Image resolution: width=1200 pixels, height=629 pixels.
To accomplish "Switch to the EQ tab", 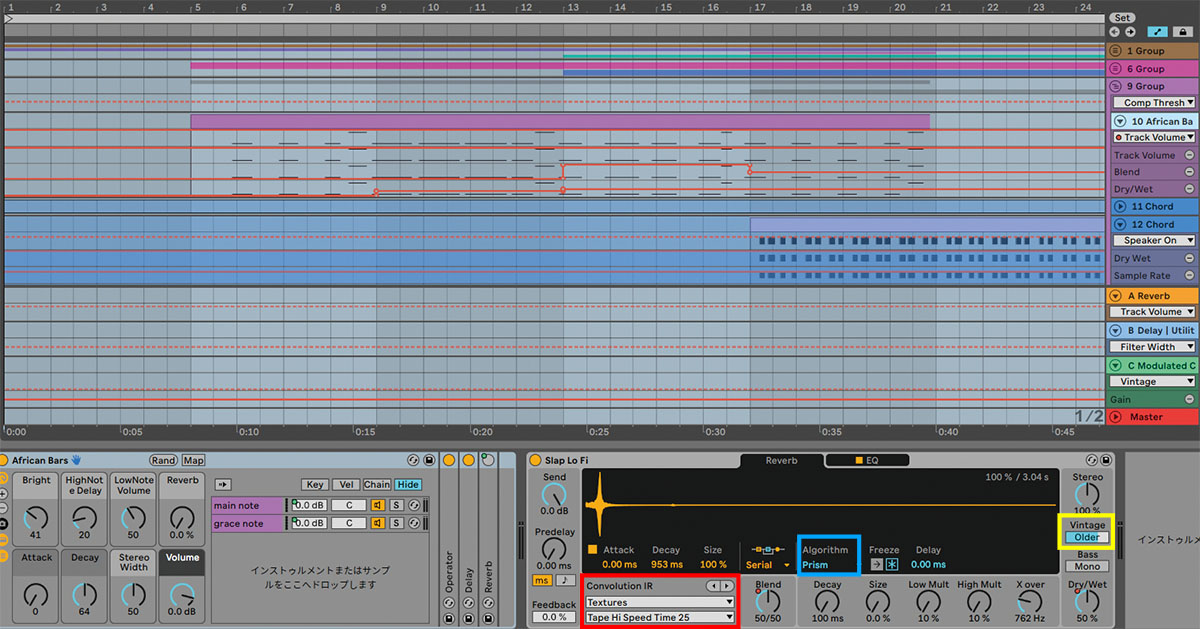I will 866,460.
